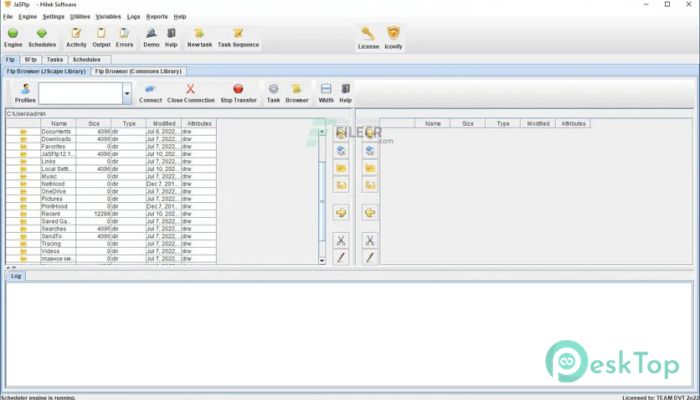Click inside the Profiles combo box field
The image size is (700, 400).
click(80, 93)
